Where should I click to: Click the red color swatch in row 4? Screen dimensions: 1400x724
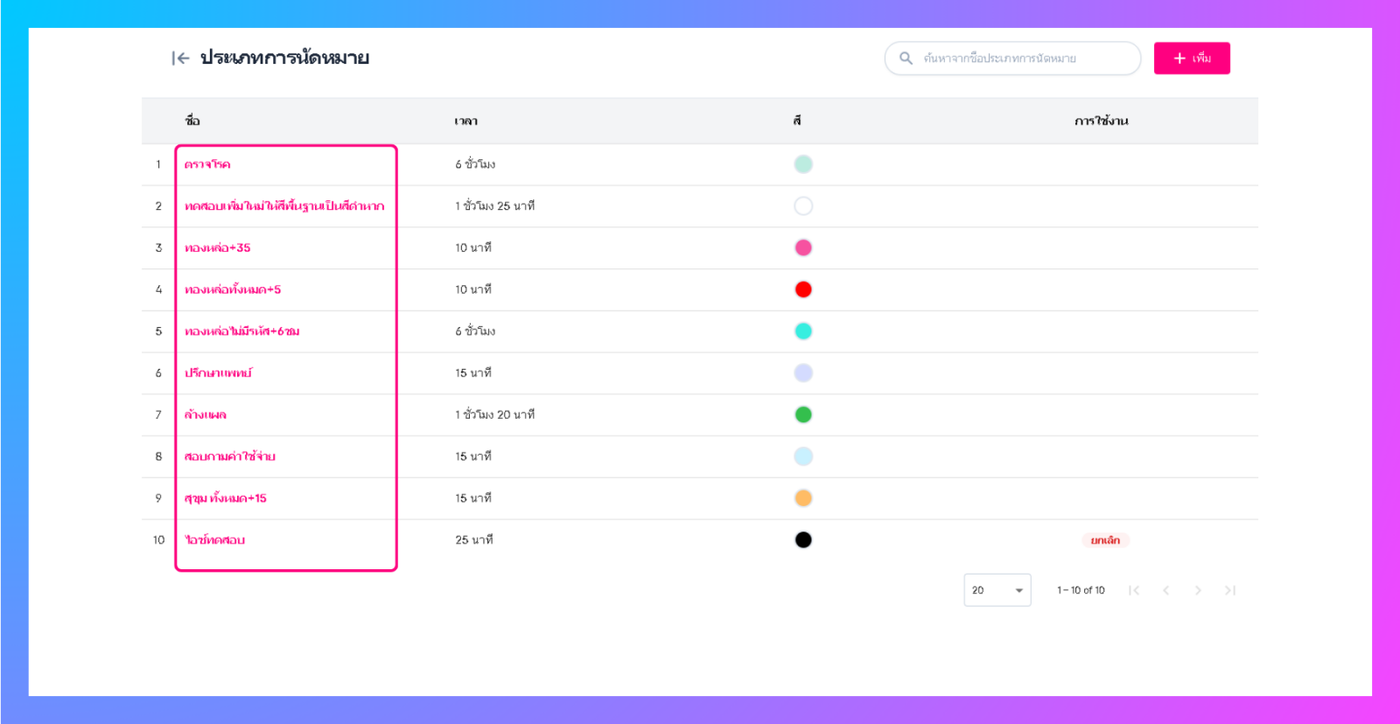803,290
